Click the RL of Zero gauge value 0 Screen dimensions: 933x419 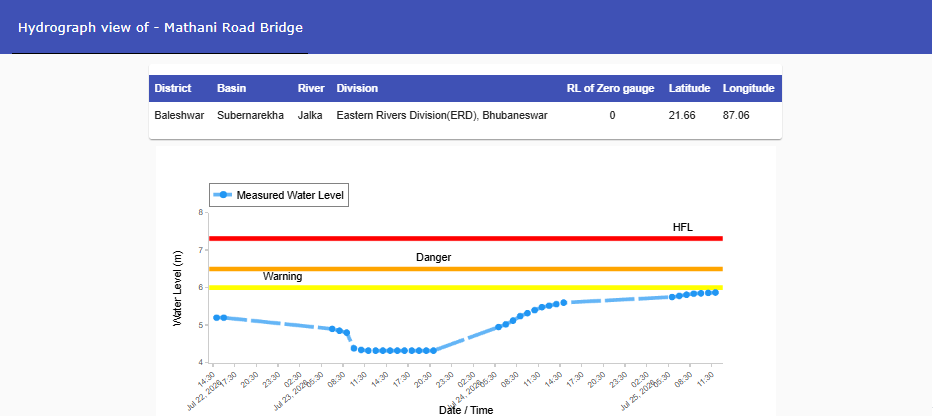point(612,115)
